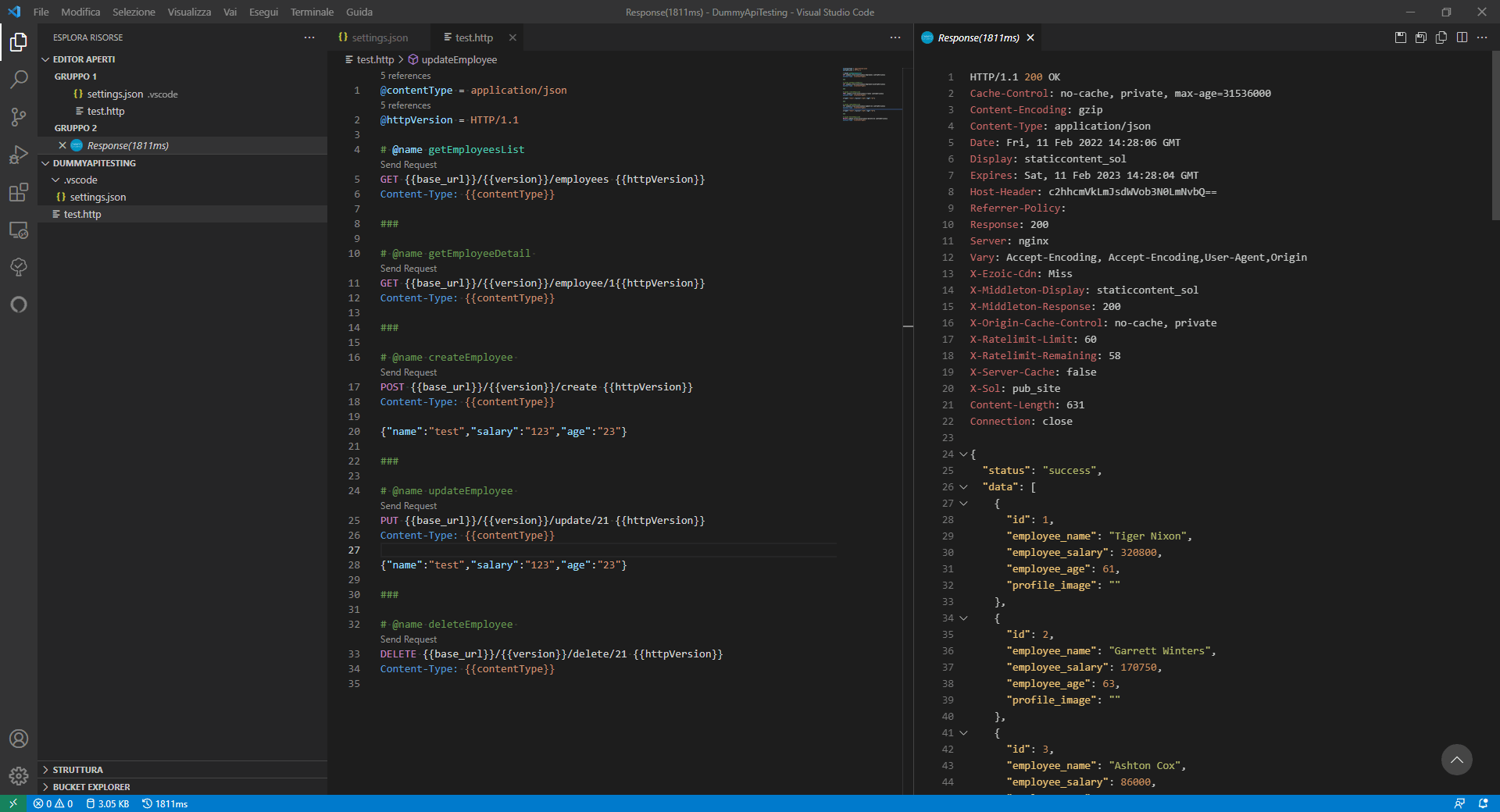The image size is (1500, 812).
Task: Send Request for deleteEmployee
Action: coord(409,639)
